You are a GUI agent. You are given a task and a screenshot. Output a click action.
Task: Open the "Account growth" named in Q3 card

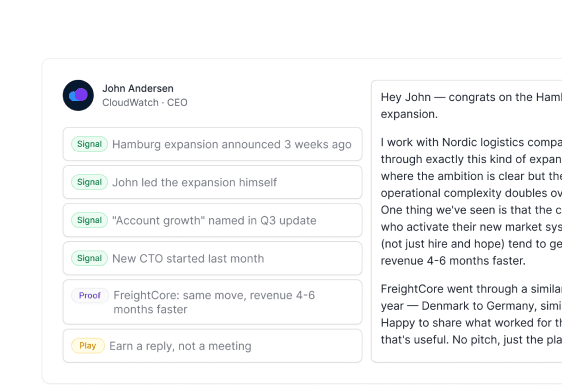point(212,220)
